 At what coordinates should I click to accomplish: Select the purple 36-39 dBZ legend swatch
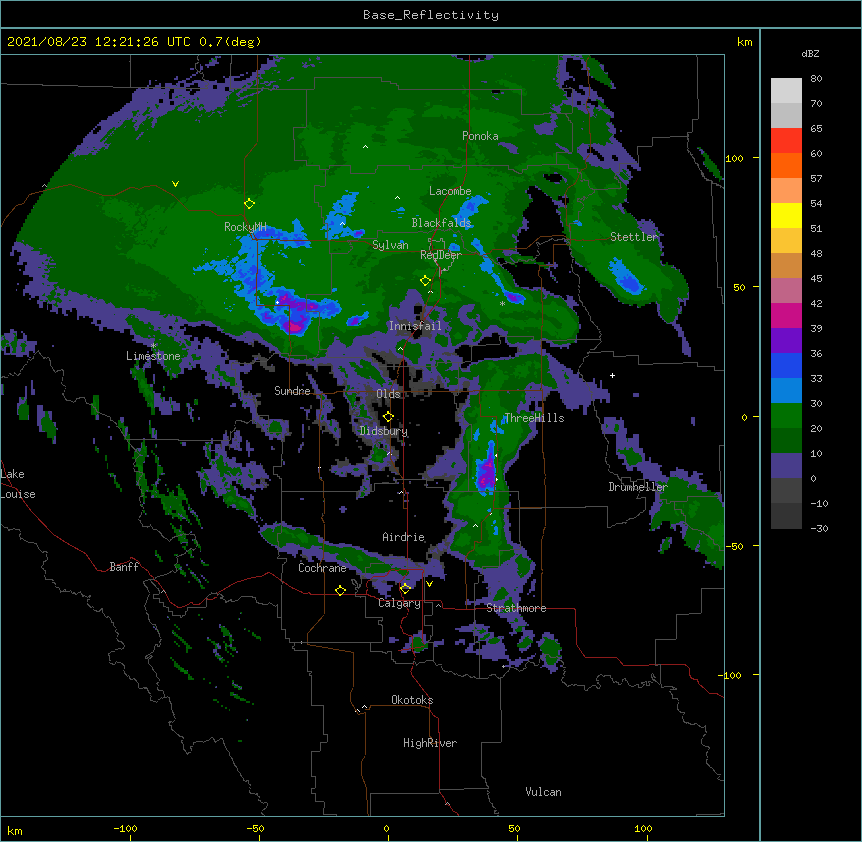coord(786,341)
